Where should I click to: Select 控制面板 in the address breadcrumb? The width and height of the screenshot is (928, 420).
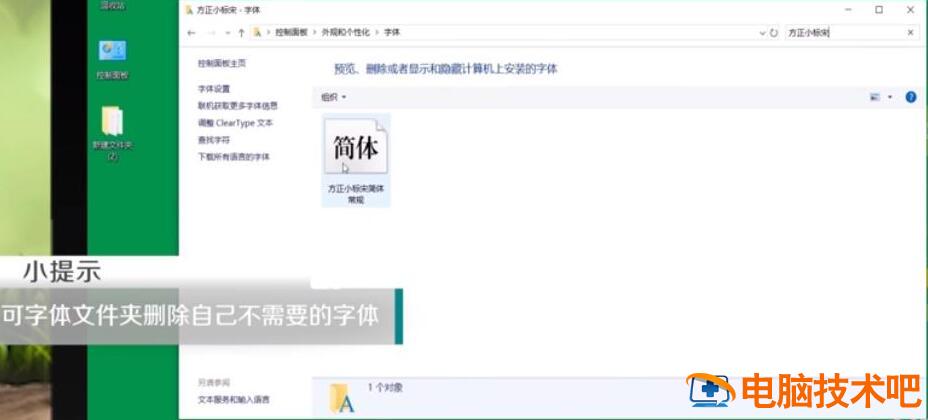click(291, 33)
